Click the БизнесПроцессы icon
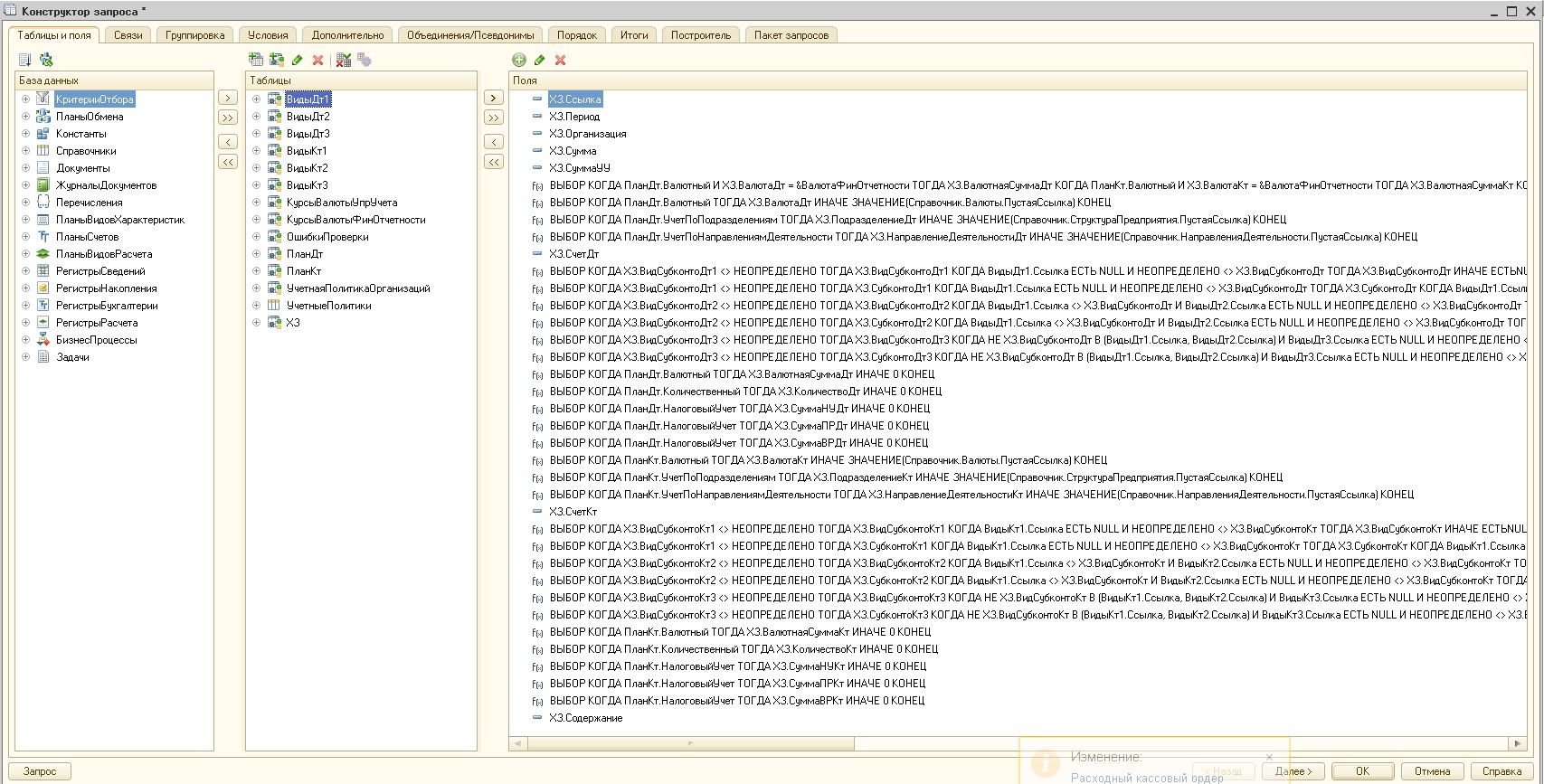 [43, 339]
